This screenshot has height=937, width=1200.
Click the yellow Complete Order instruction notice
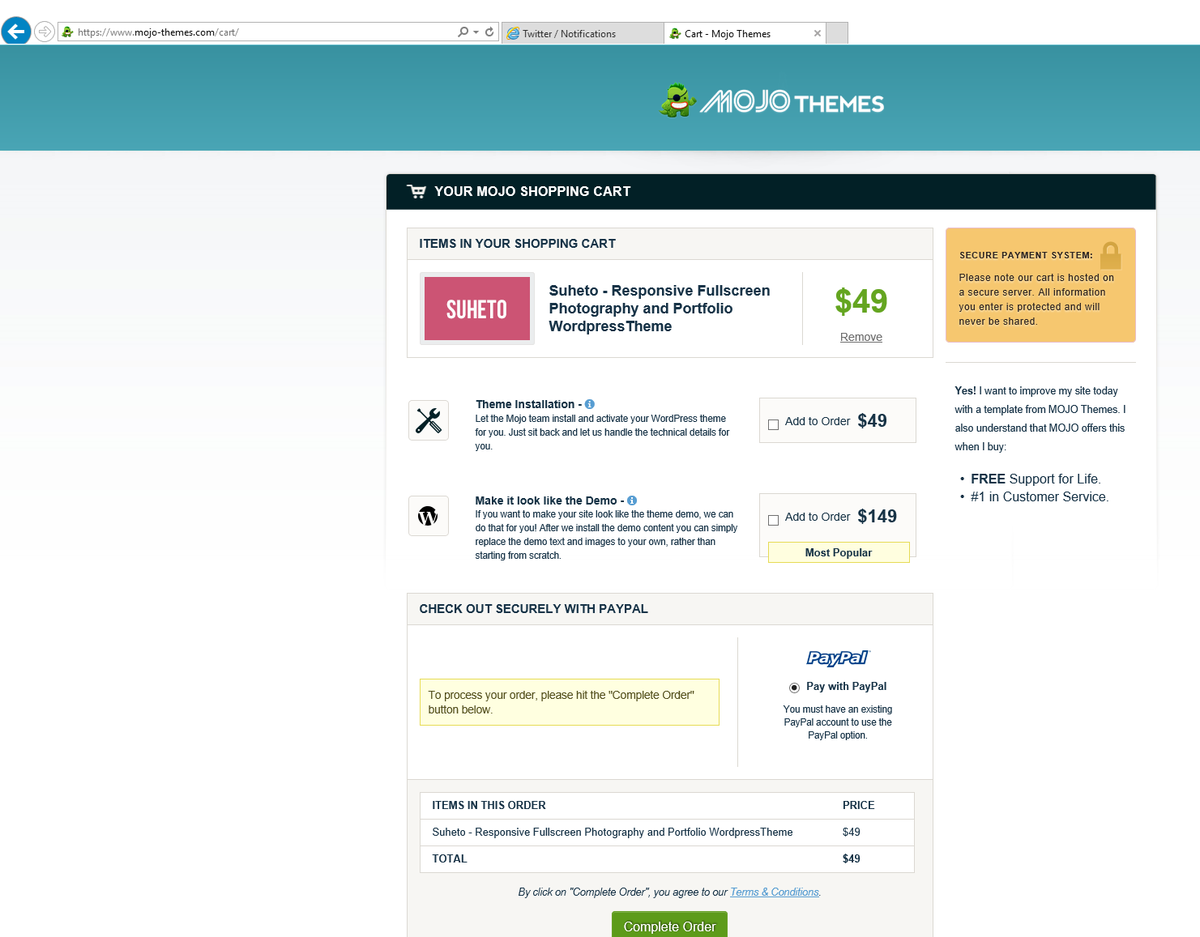[569, 702]
